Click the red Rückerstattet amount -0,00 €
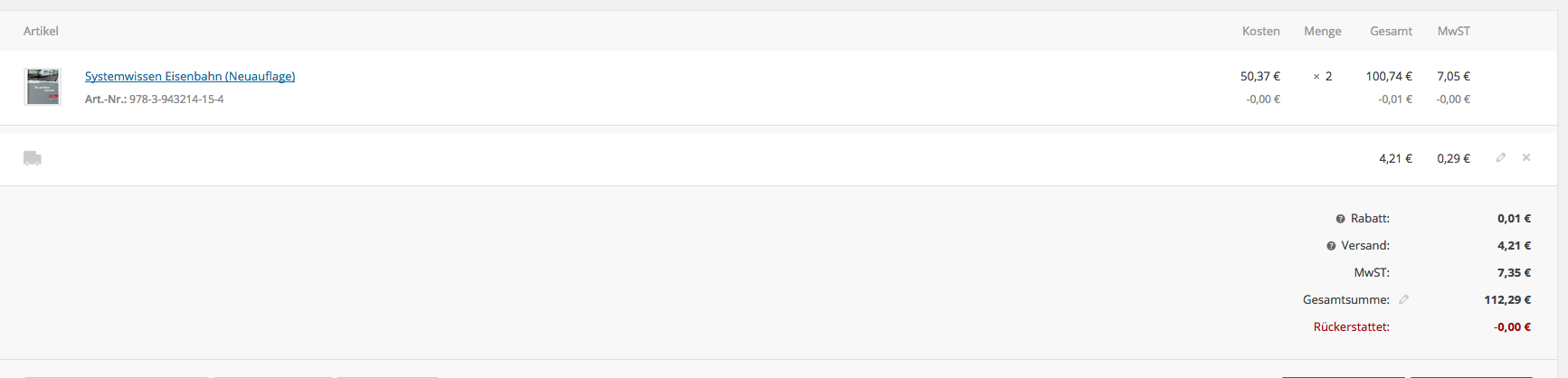Screen dimensions: 1568x378 (1512, 326)
